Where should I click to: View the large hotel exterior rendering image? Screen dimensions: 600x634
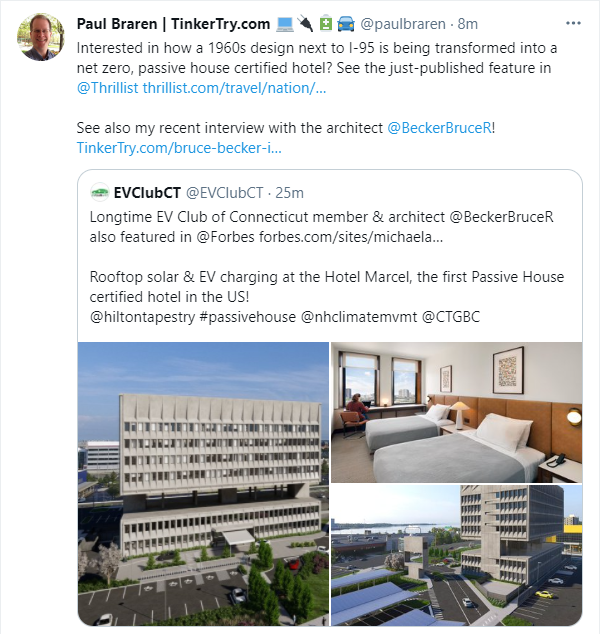pos(203,484)
